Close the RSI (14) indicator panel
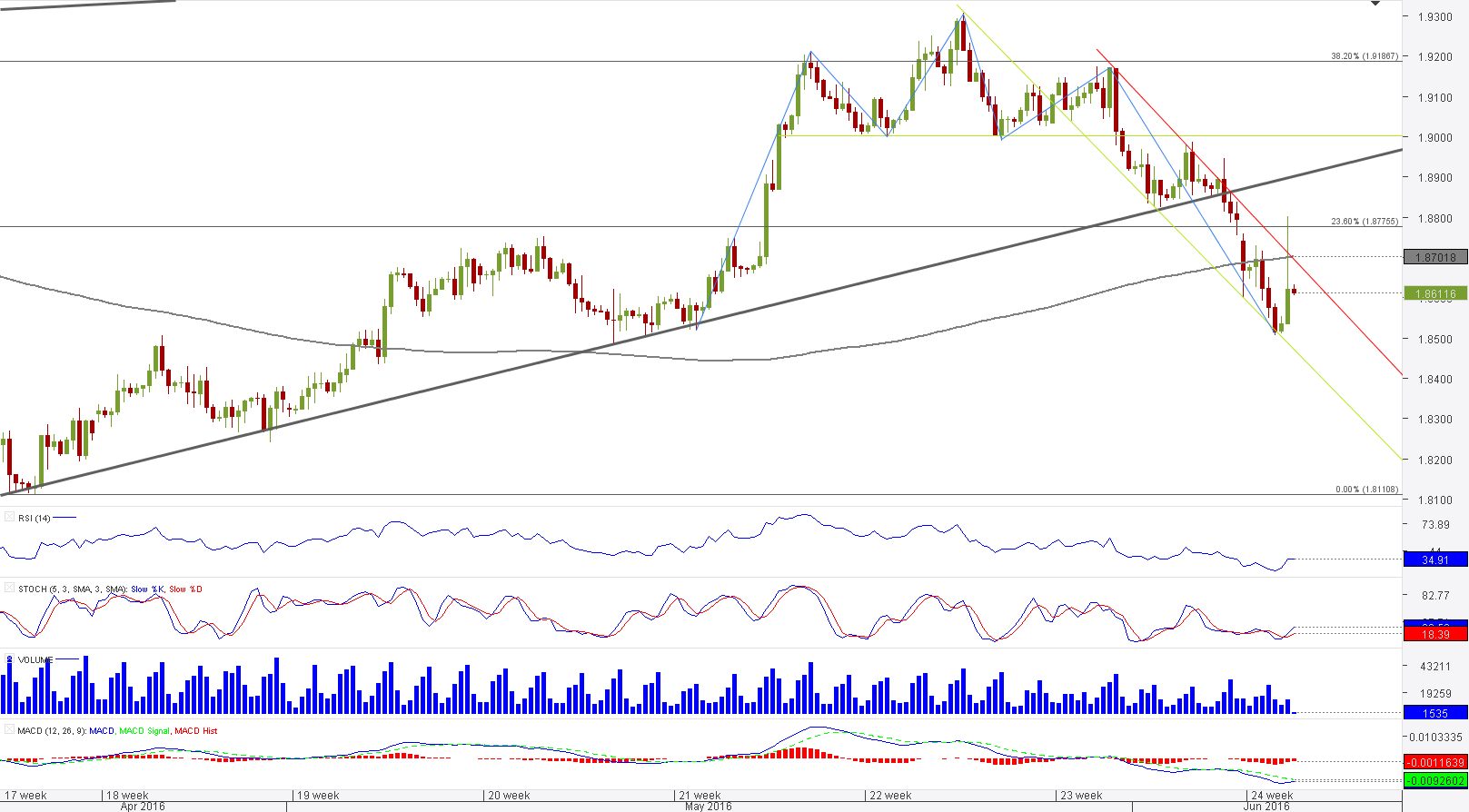The image size is (1469, 812). tap(9, 518)
